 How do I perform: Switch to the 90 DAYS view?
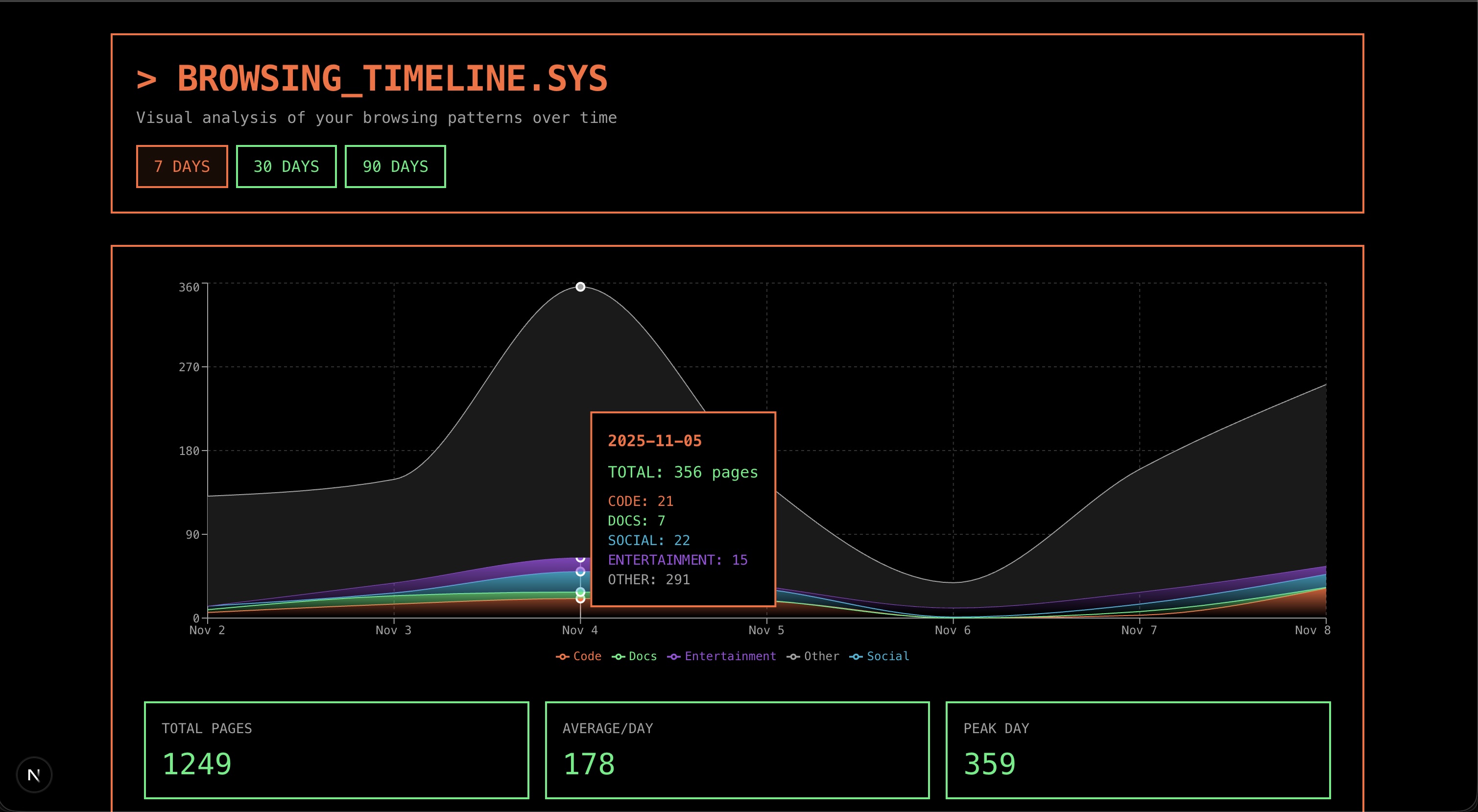coord(395,167)
